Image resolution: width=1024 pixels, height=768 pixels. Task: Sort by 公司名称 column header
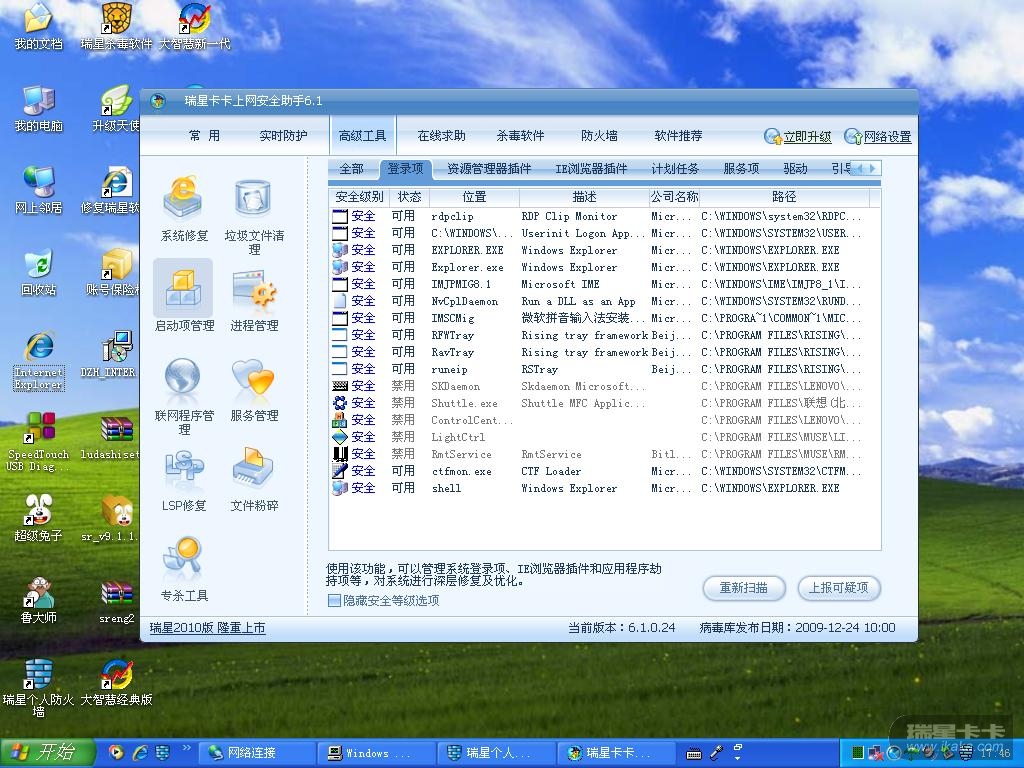[675, 197]
